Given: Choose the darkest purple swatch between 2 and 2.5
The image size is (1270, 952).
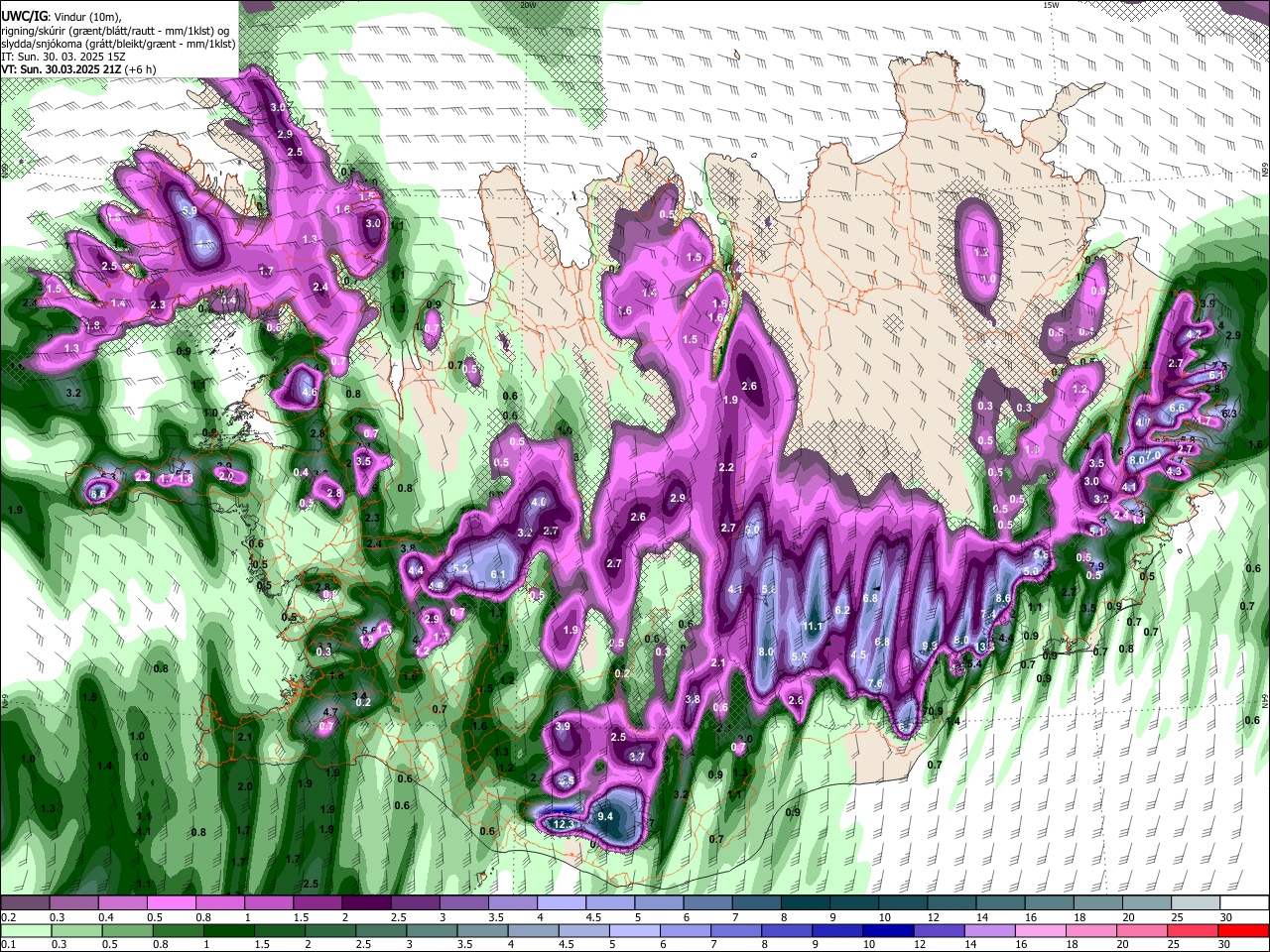Looking at the screenshot, I should 365,904.
